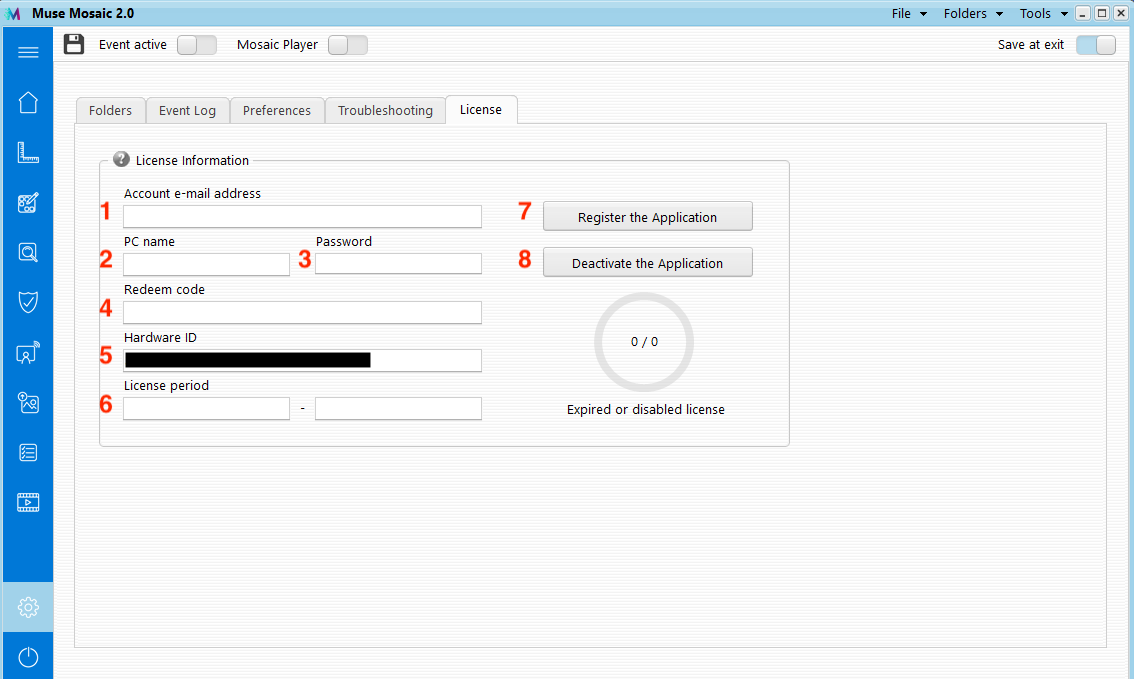Switch to the Folders tab
1134x679 pixels.
[111, 111]
